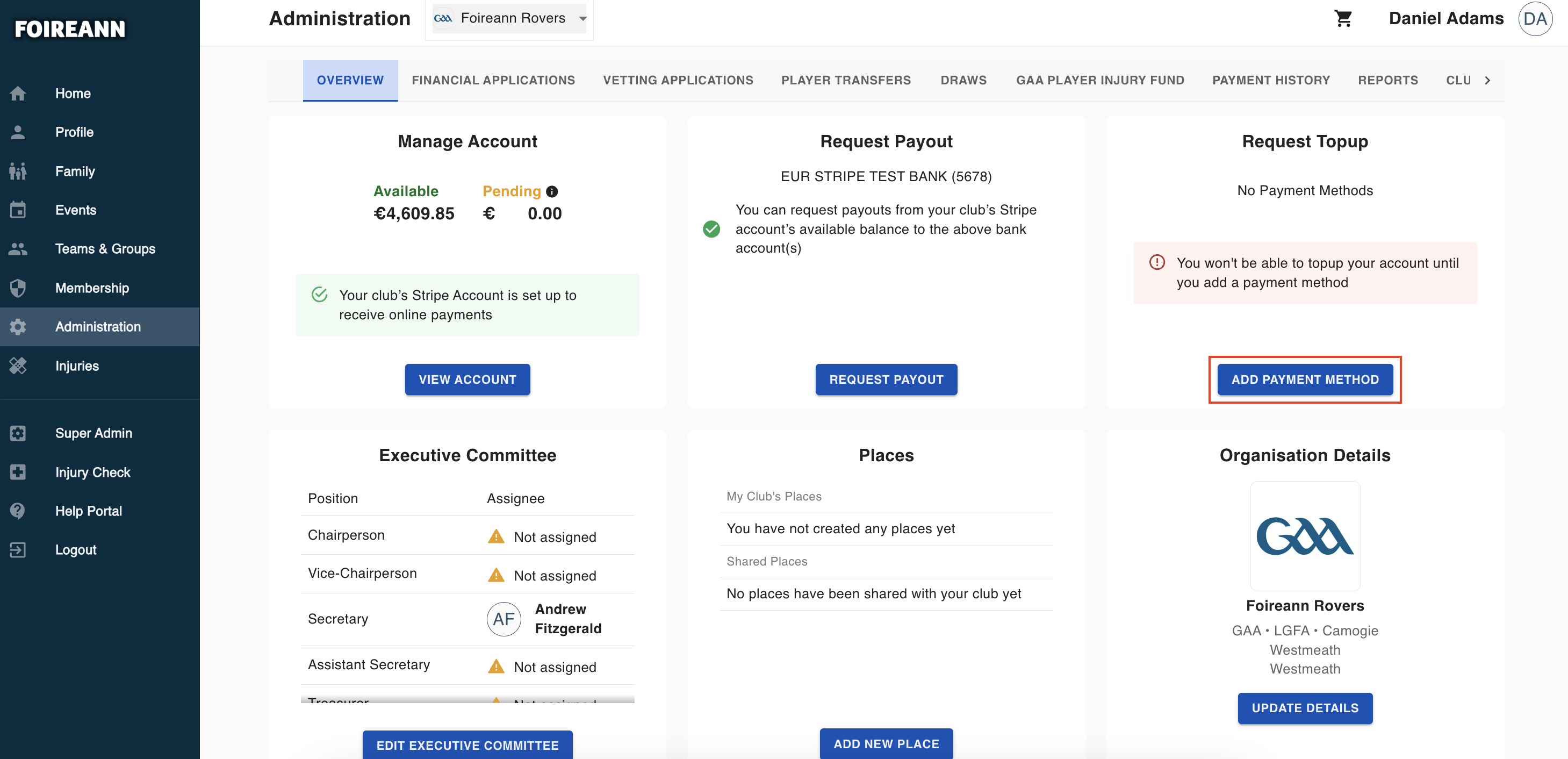Switch to the Reports tab
This screenshot has height=759, width=1568.
(1388, 80)
